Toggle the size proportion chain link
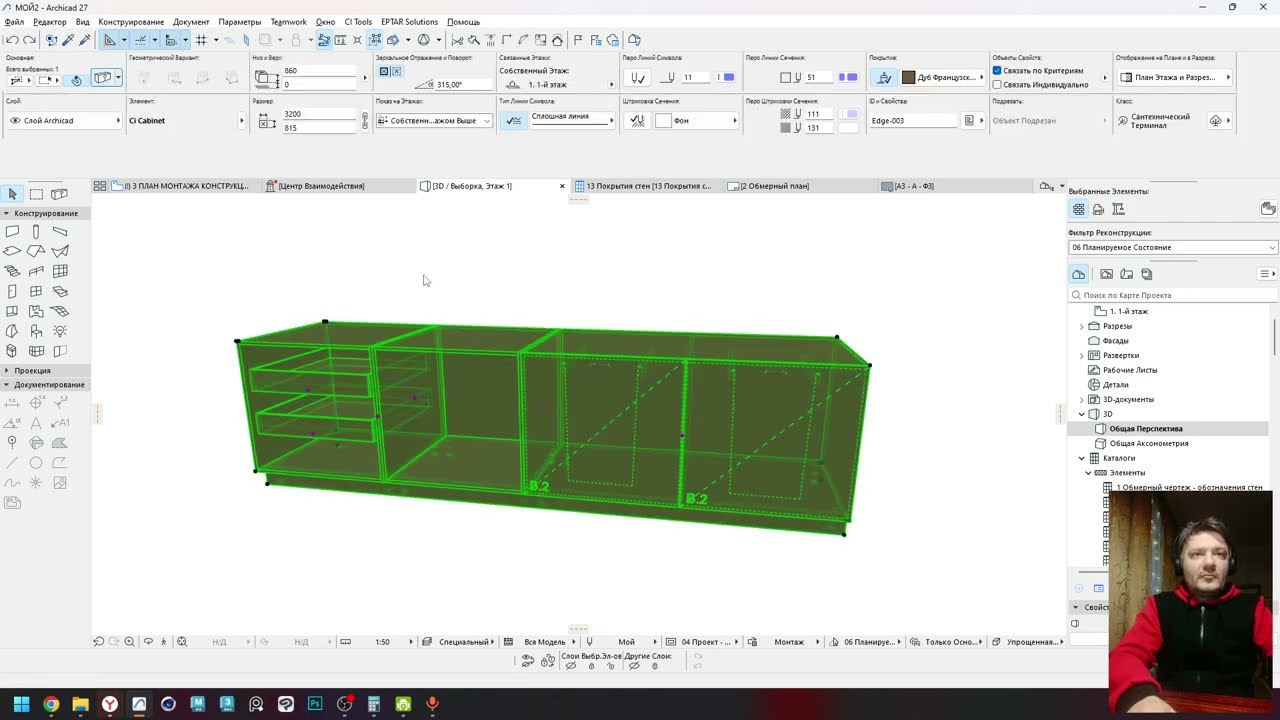 (x=365, y=120)
